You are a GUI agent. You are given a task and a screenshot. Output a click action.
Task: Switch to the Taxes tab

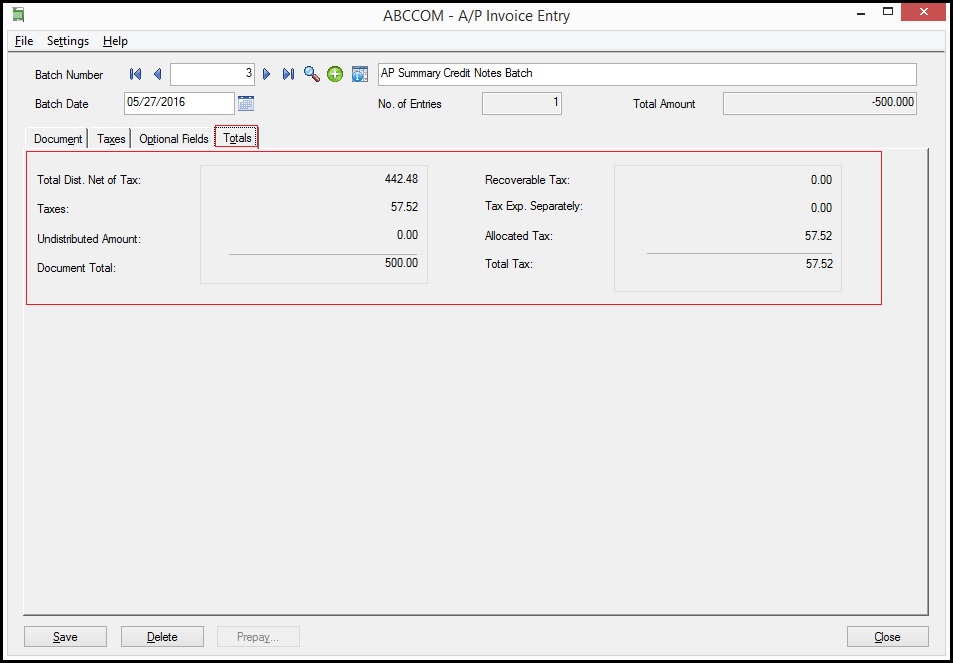111,139
